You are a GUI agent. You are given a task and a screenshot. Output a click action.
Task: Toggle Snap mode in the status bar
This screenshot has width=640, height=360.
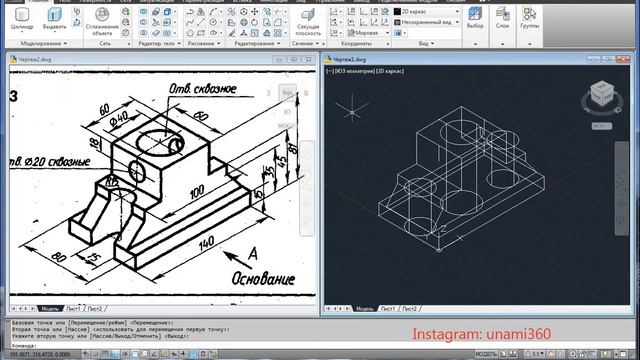96,354
